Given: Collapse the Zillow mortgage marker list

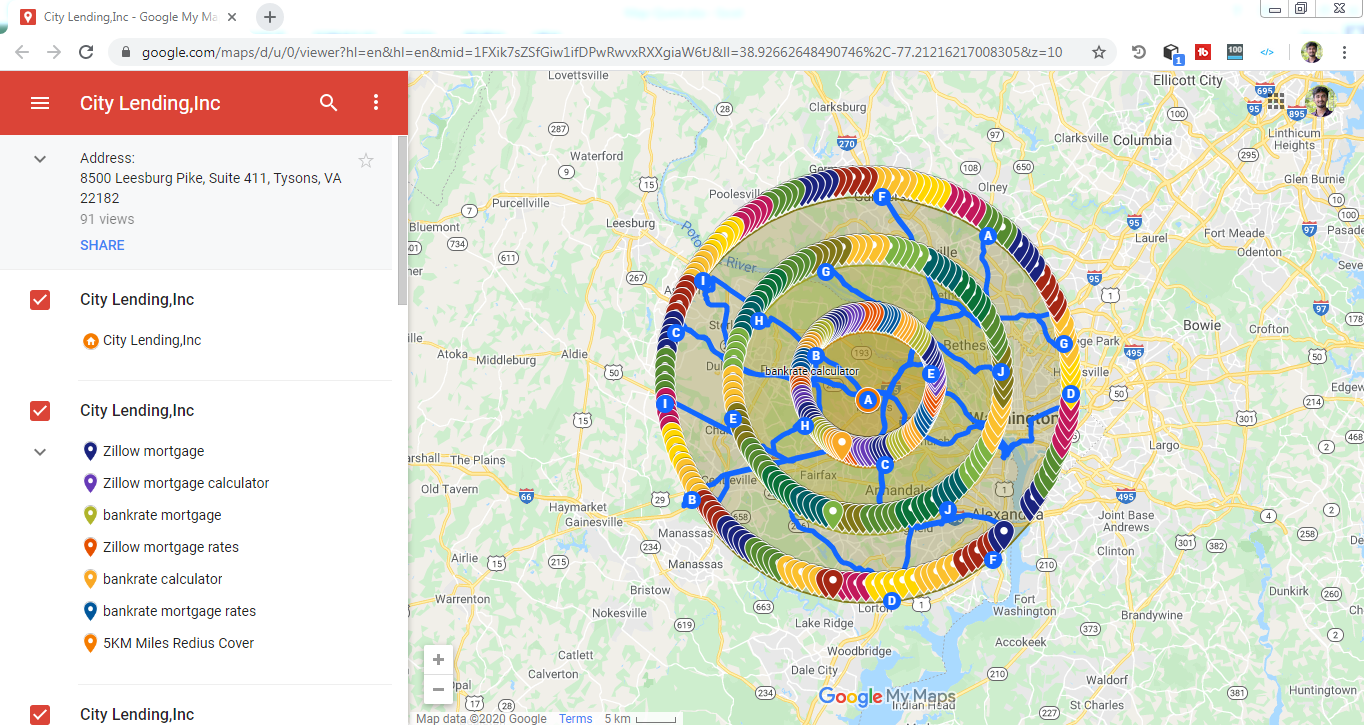Looking at the screenshot, I should pyautogui.click(x=39, y=451).
